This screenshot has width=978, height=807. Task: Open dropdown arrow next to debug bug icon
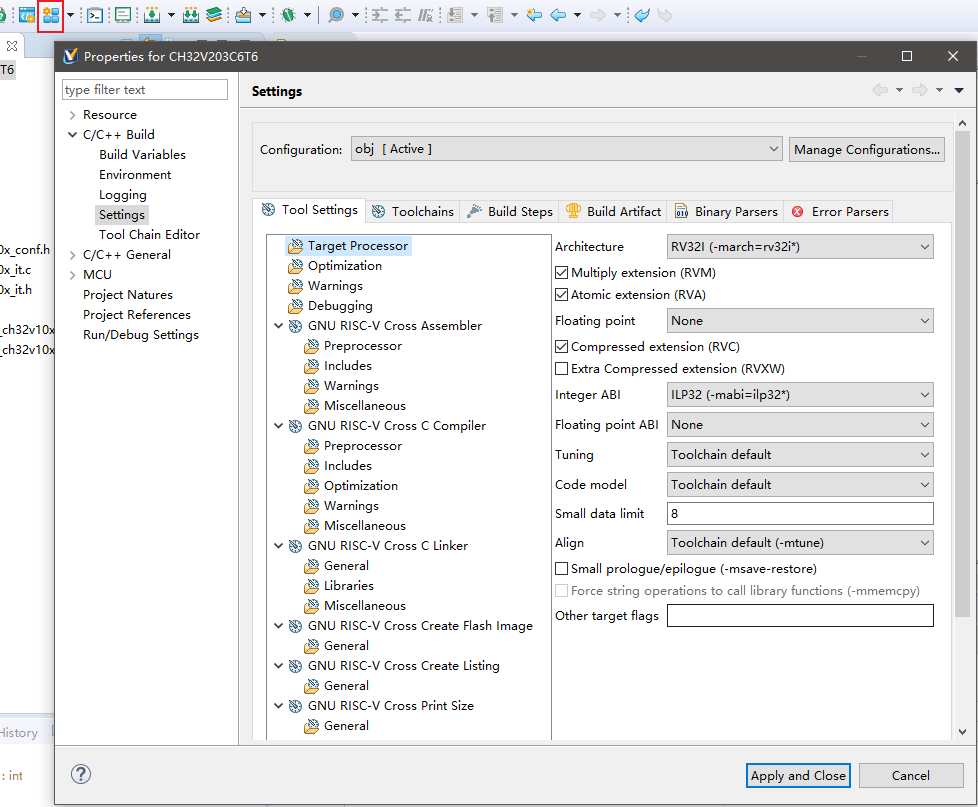click(x=307, y=15)
